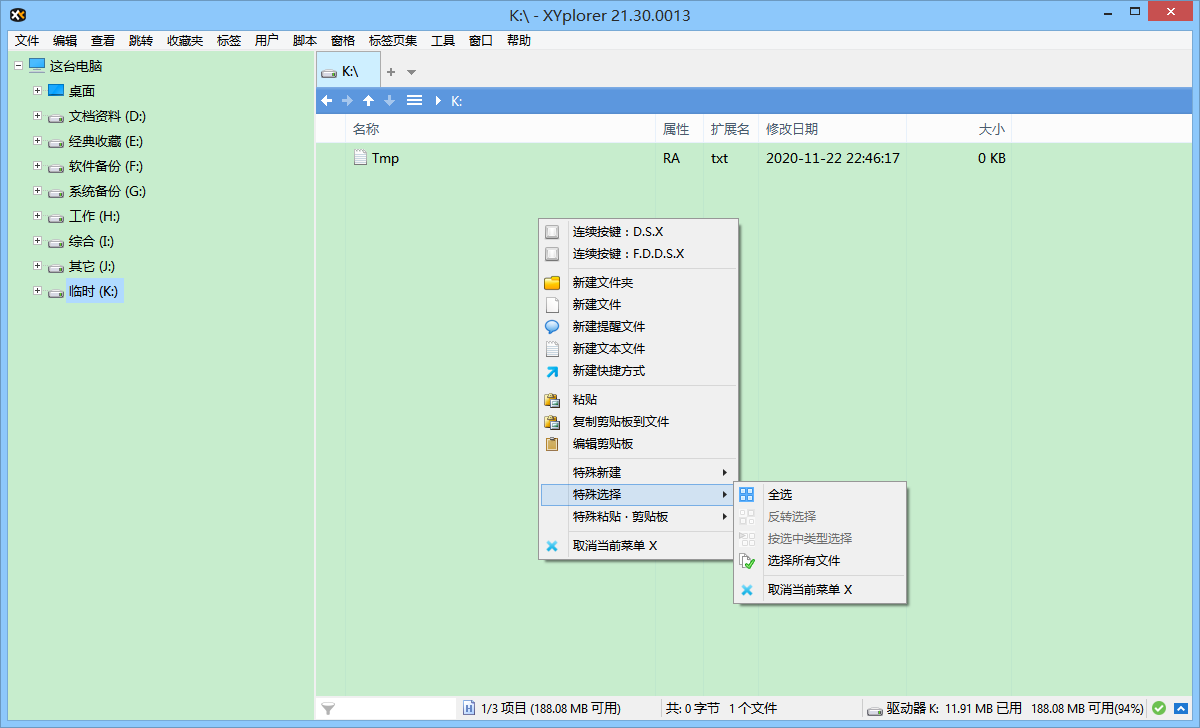1200x728 pixels.
Task: Go up one level with the up arrow icon
Action: click(x=368, y=100)
